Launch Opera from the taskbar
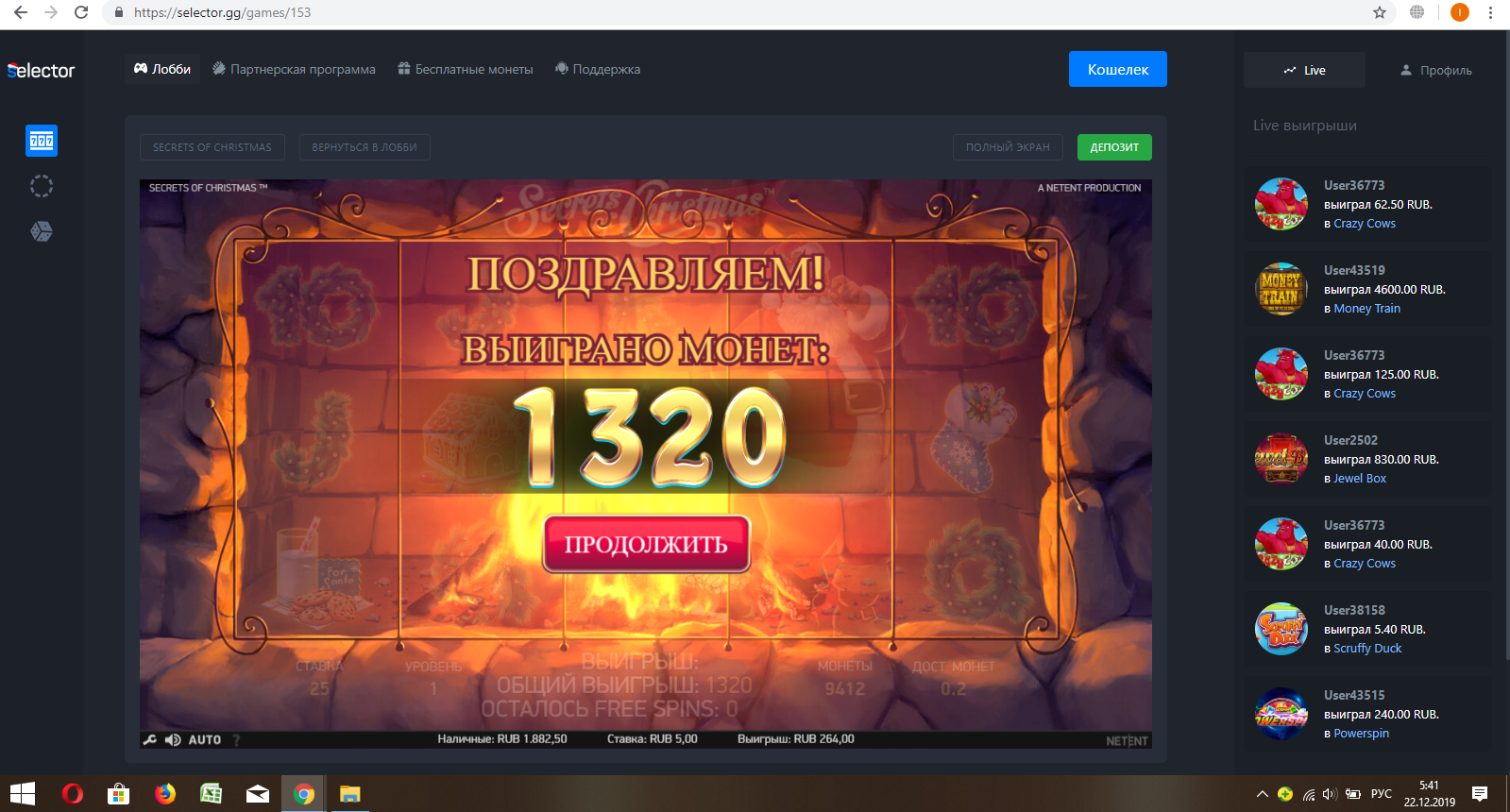The height and width of the screenshot is (812, 1510). coord(72,794)
